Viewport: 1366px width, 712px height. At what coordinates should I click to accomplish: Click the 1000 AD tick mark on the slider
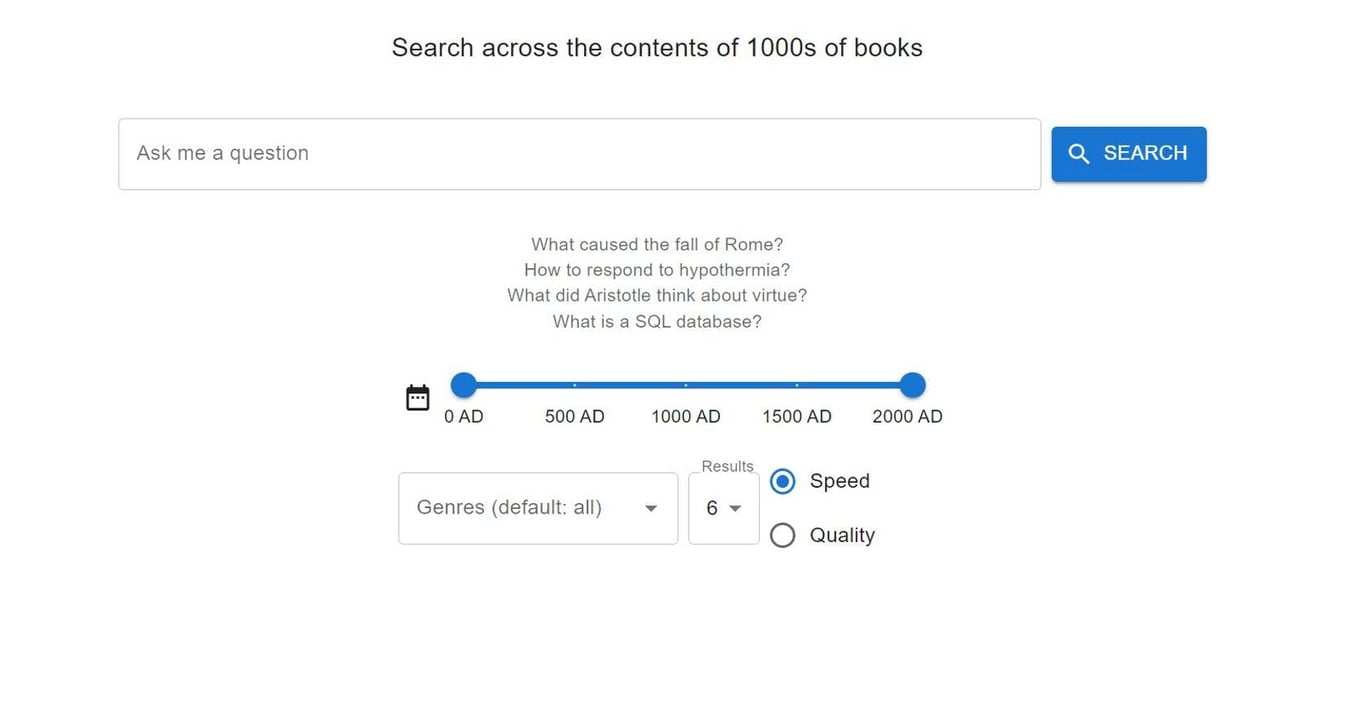coord(685,385)
